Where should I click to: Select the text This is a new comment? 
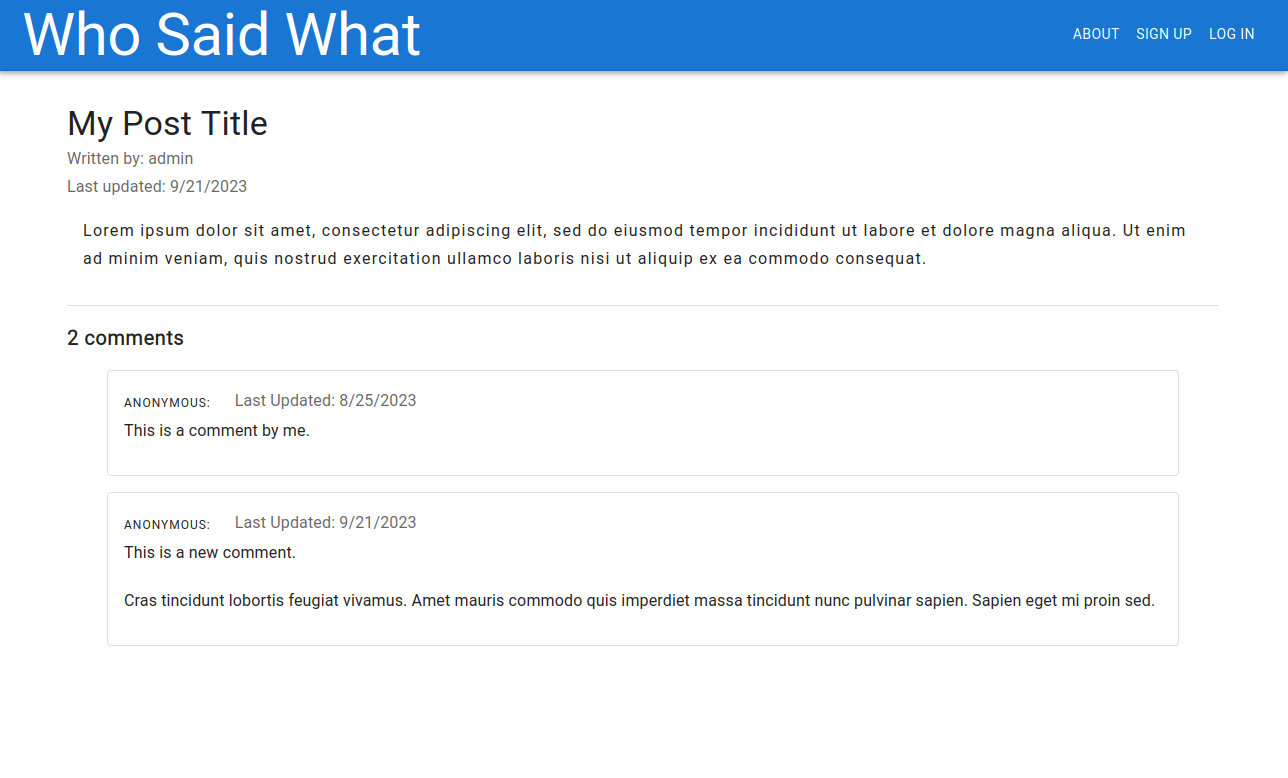coord(209,552)
